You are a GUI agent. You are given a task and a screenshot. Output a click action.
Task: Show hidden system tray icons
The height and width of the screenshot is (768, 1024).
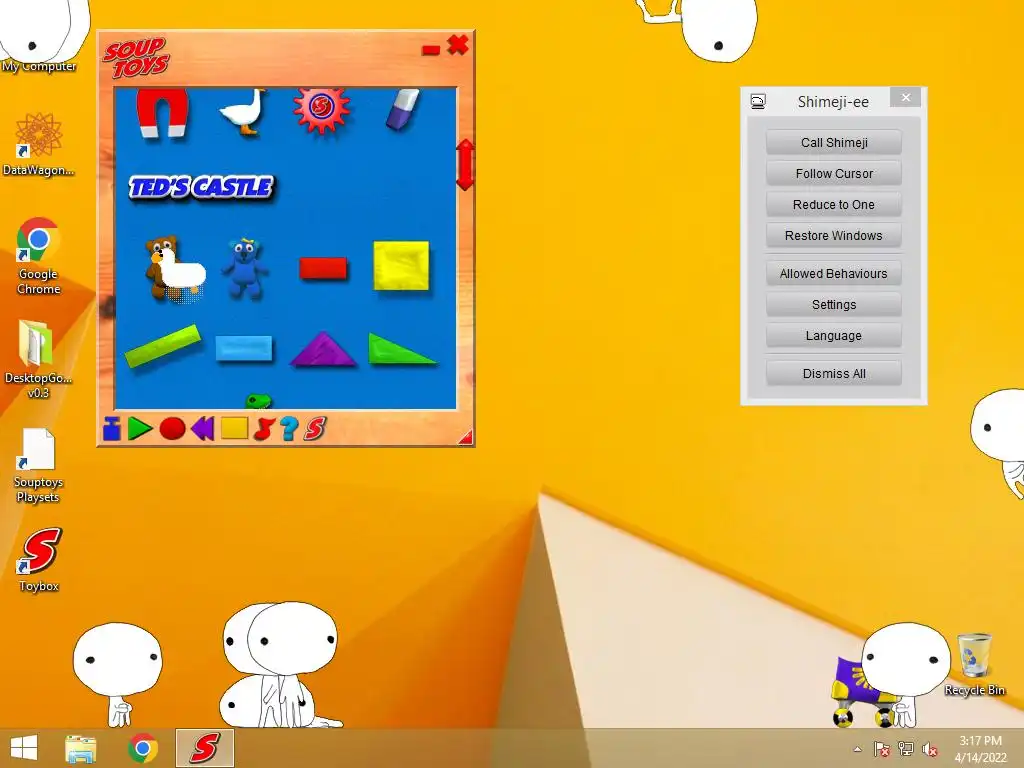coord(857,749)
